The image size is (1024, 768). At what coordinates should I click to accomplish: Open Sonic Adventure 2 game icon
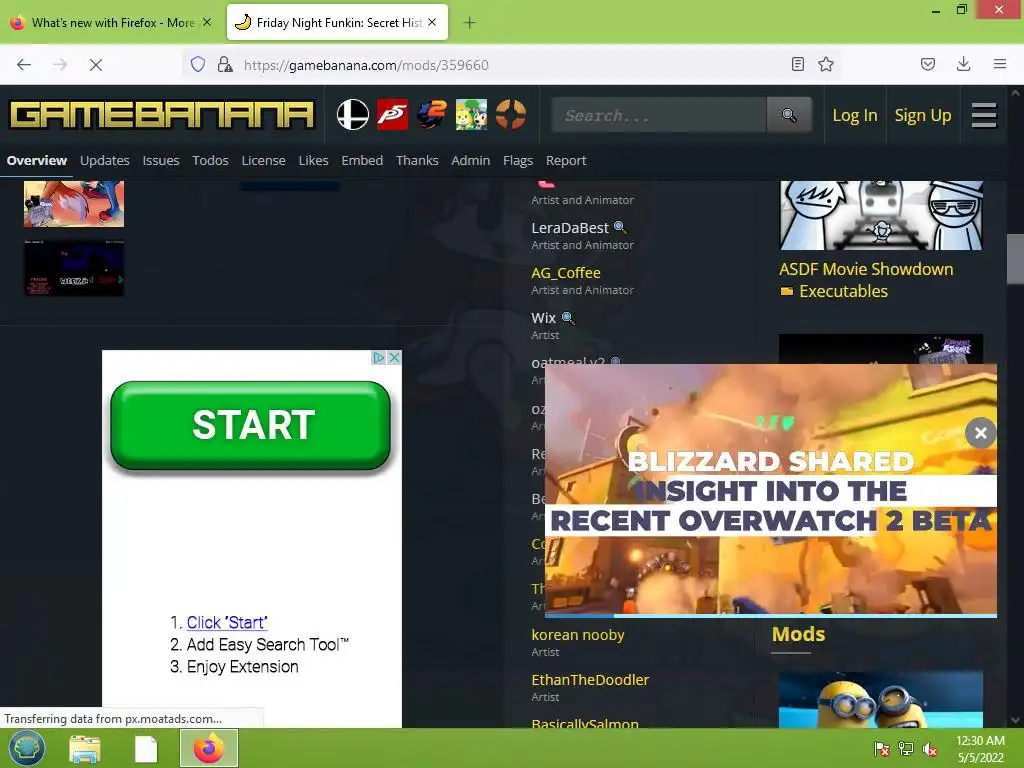coord(432,115)
